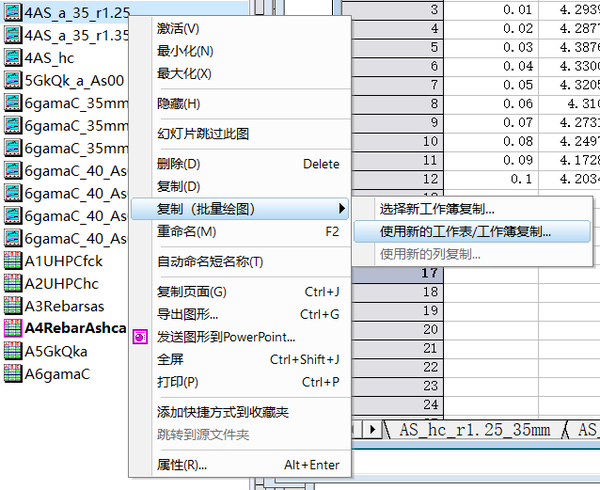Screen dimensions: 600x490
Task: Choose 发送图形到PowerPoint... menu entry
Action: (x=240, y=337)
